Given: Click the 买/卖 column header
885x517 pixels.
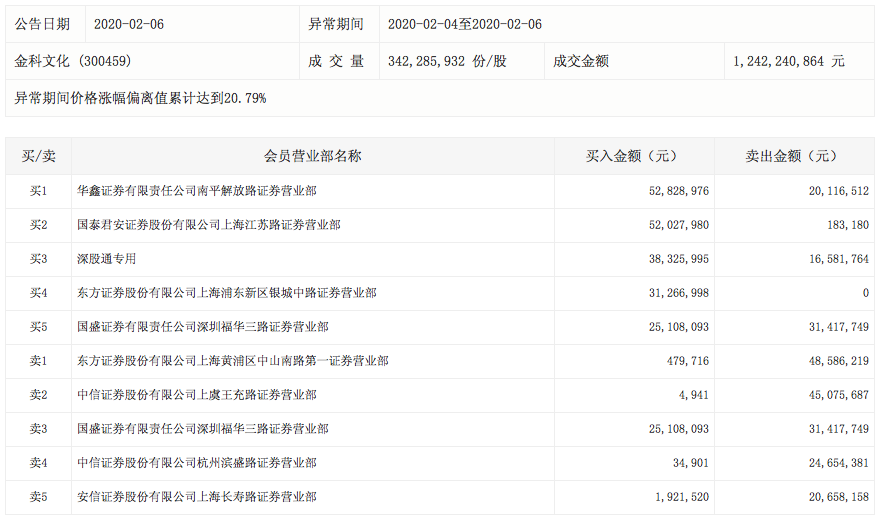Looking at the screenshot, I should coord(38,156).
